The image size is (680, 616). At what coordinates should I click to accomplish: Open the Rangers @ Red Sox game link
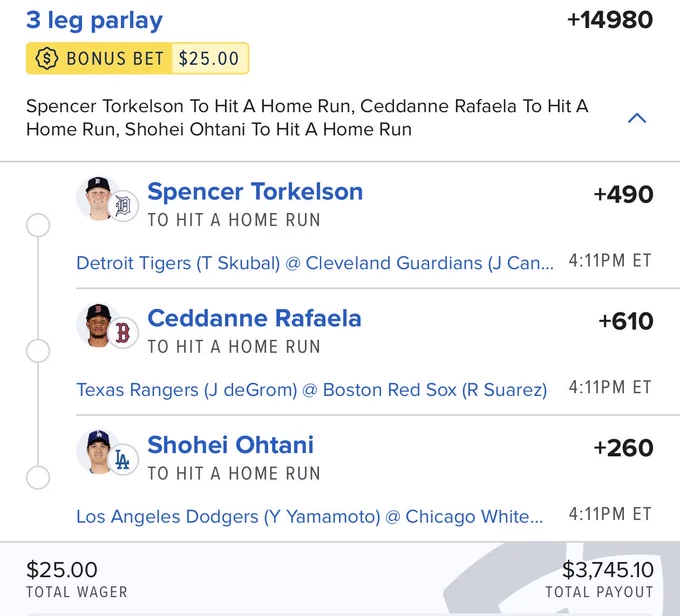(312, 390)
